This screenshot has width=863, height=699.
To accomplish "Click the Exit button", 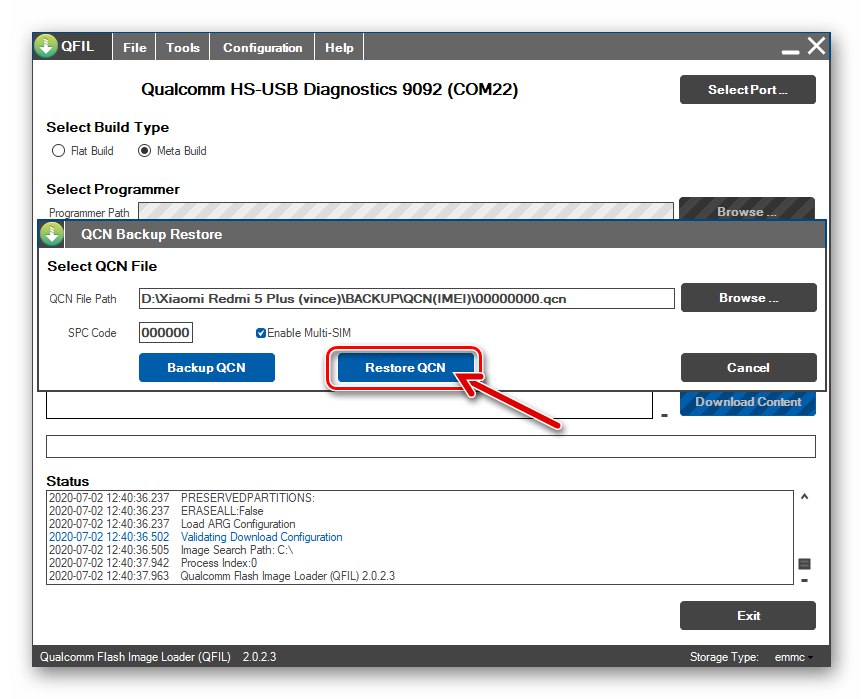I will click(747, 615).
